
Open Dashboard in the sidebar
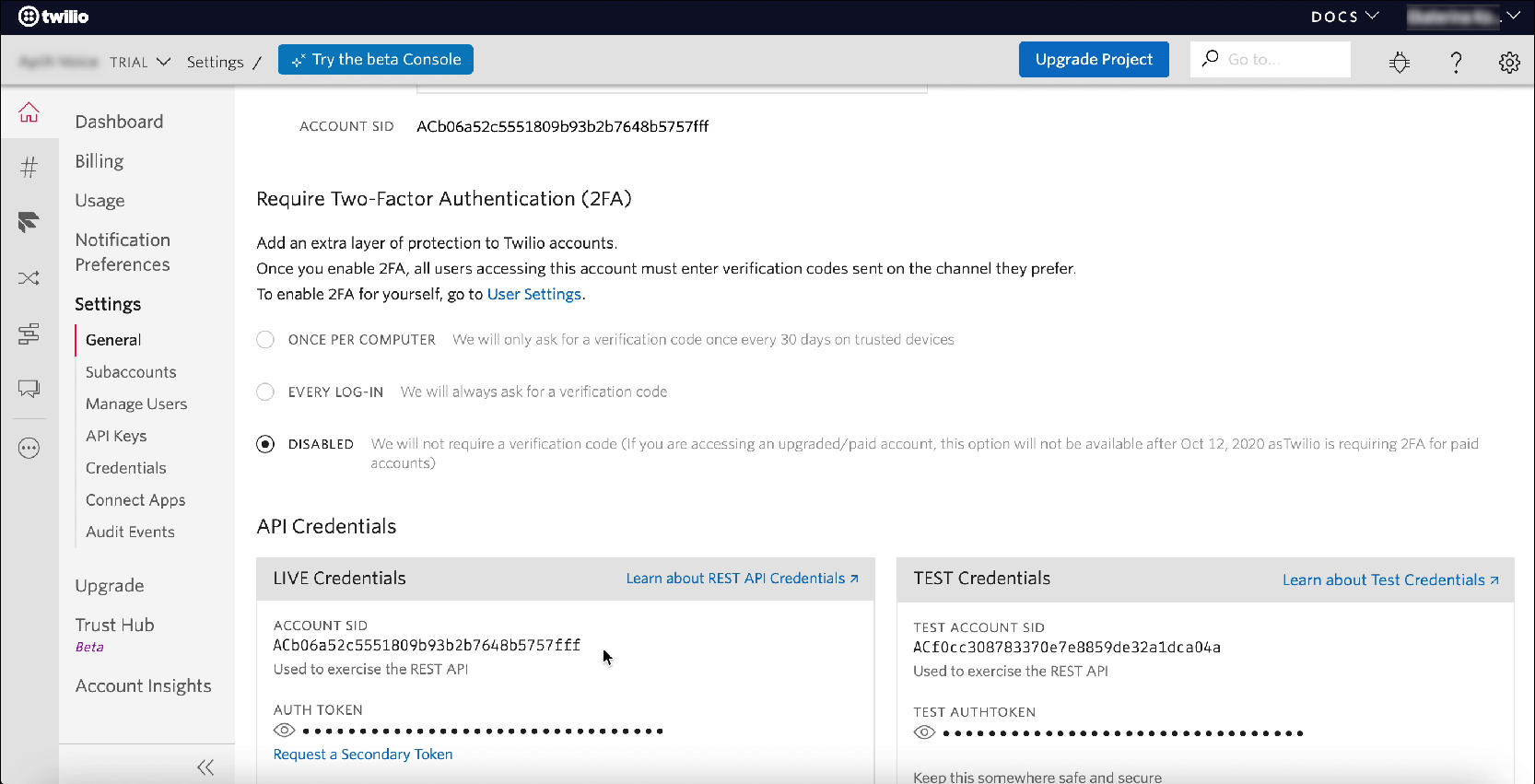pos(119,122)
